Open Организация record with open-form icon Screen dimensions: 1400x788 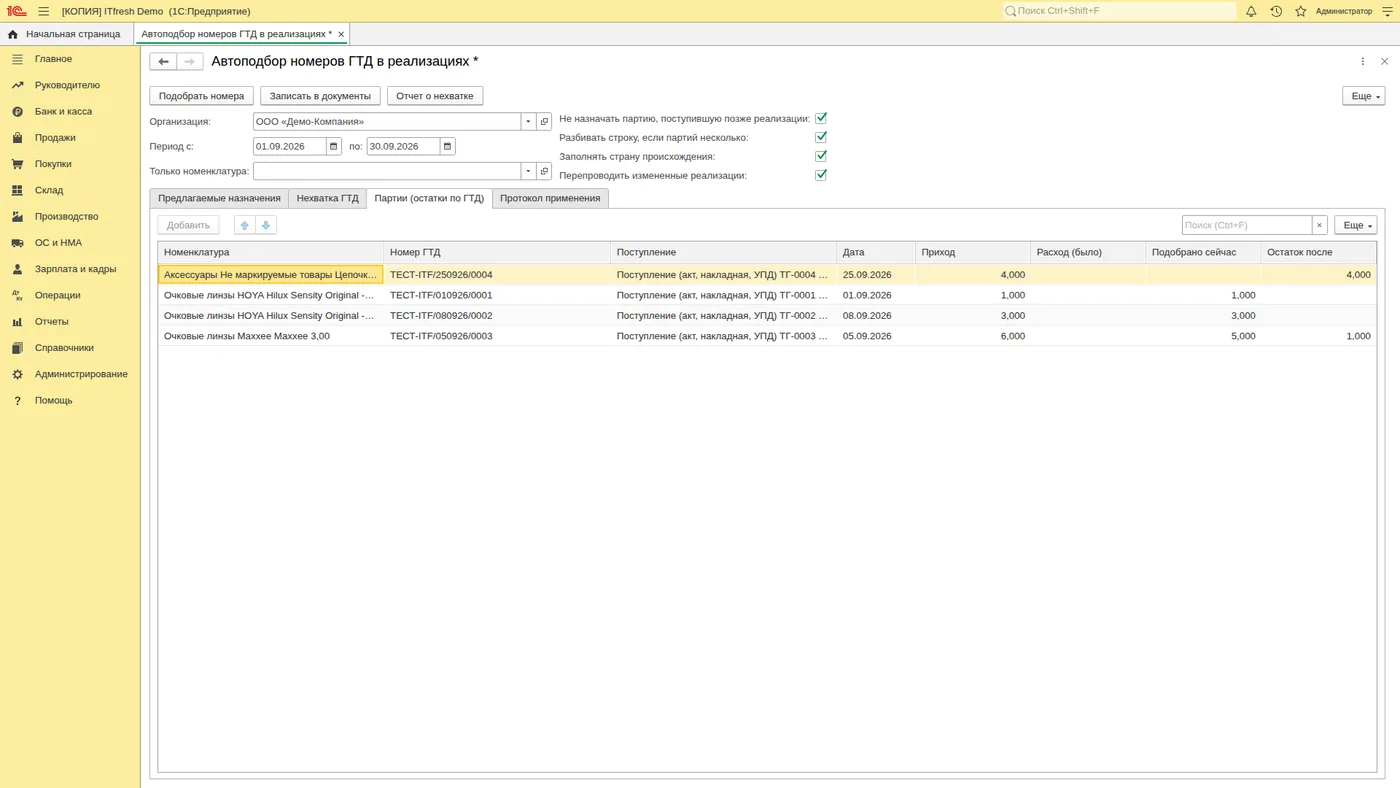pos(544,121)
